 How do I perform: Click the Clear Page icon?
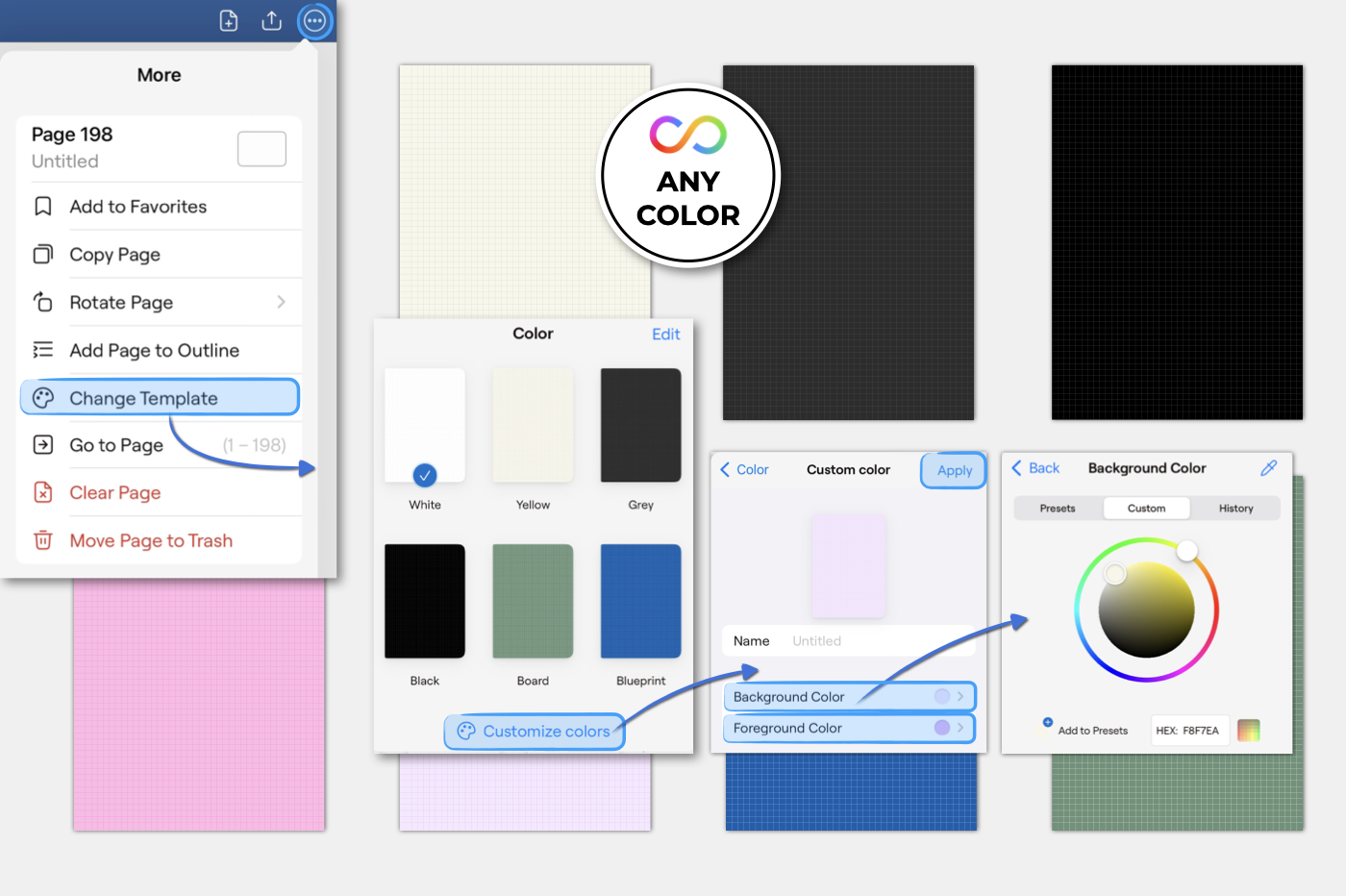[x=43, y=493]
